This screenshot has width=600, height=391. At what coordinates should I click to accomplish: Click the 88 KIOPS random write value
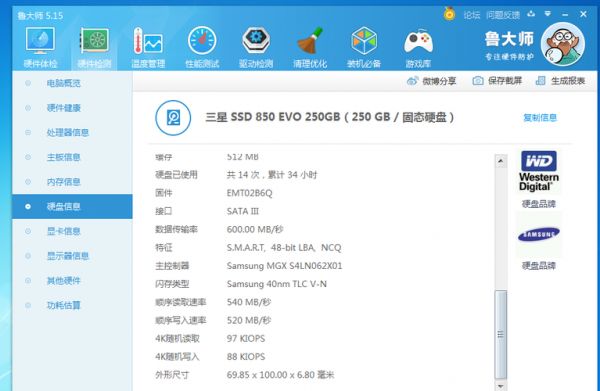pyautogui.click(x=246, y=357)
